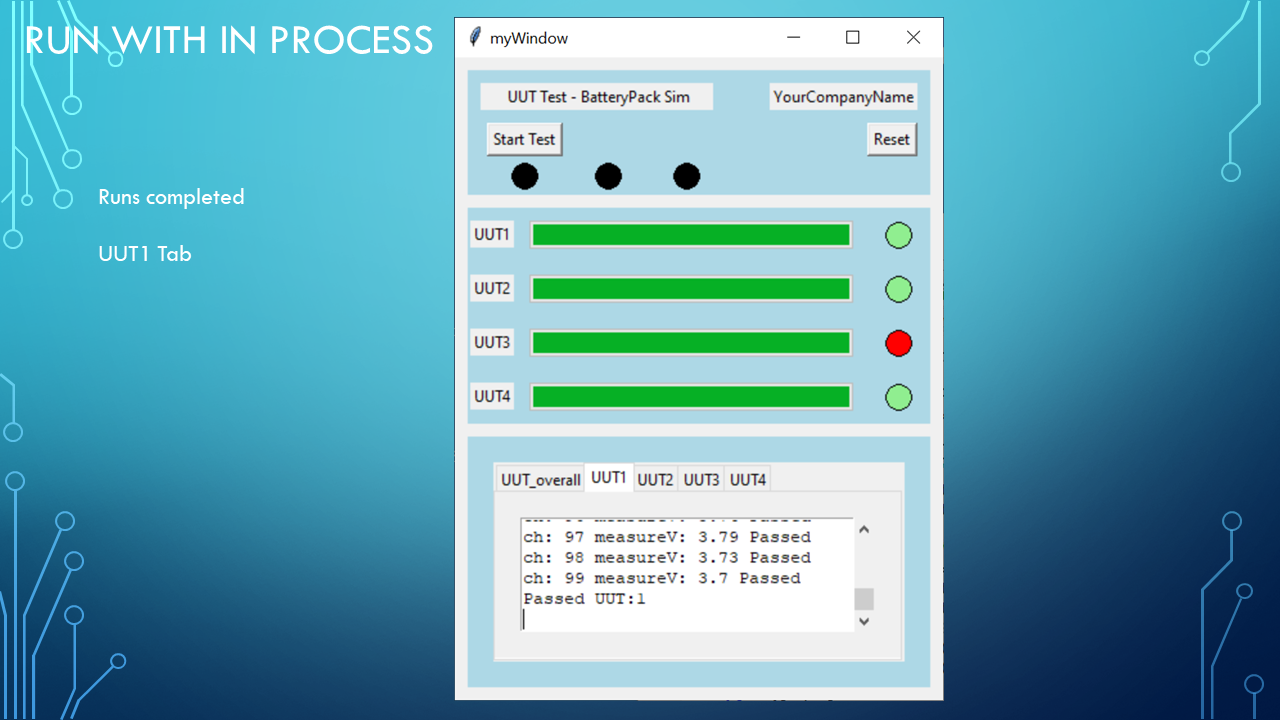Click the Start Test button

tap(524, 140)
